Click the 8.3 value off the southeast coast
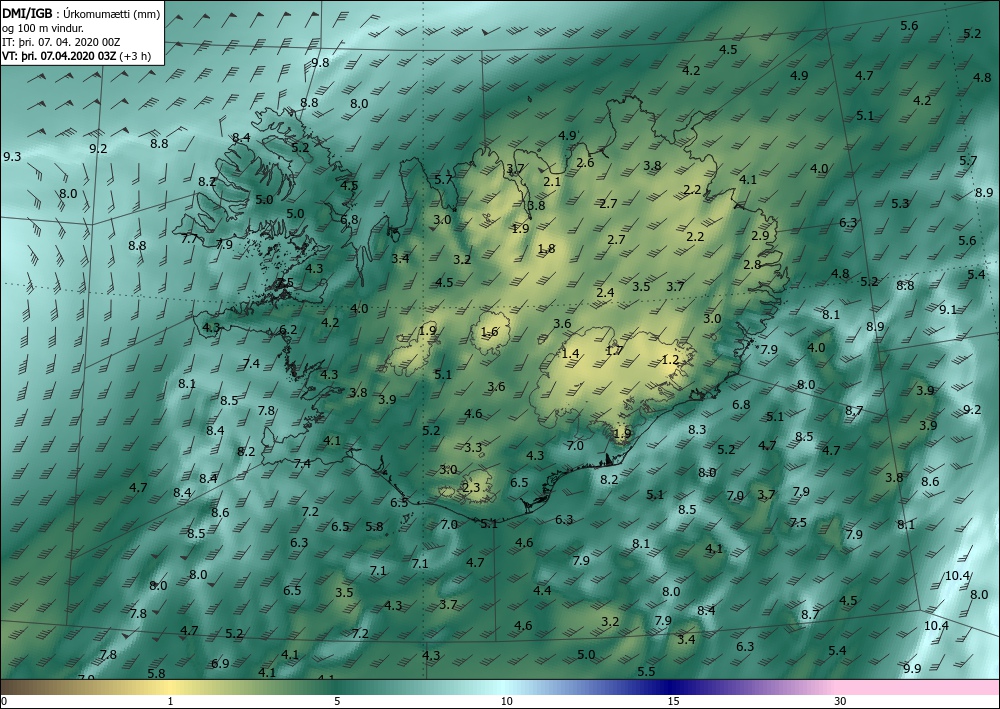Viewport: 1000px width, 709px height. click(x=697, y=429)
